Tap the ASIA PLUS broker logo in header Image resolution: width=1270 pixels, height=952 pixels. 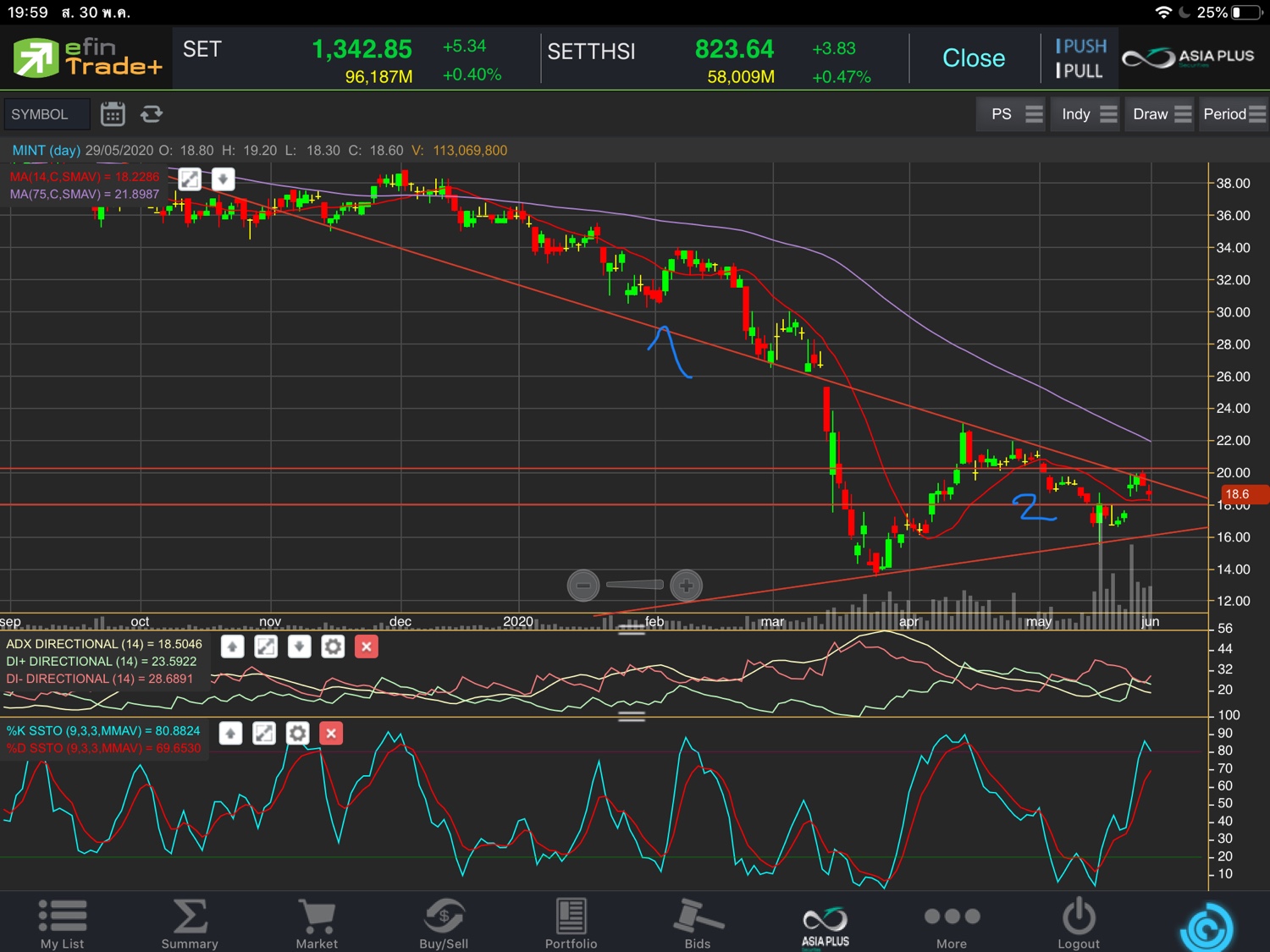coord(1188,58)
